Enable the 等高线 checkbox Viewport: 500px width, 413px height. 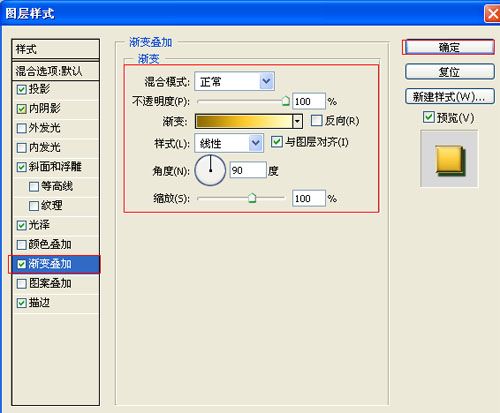coord(34,187)
